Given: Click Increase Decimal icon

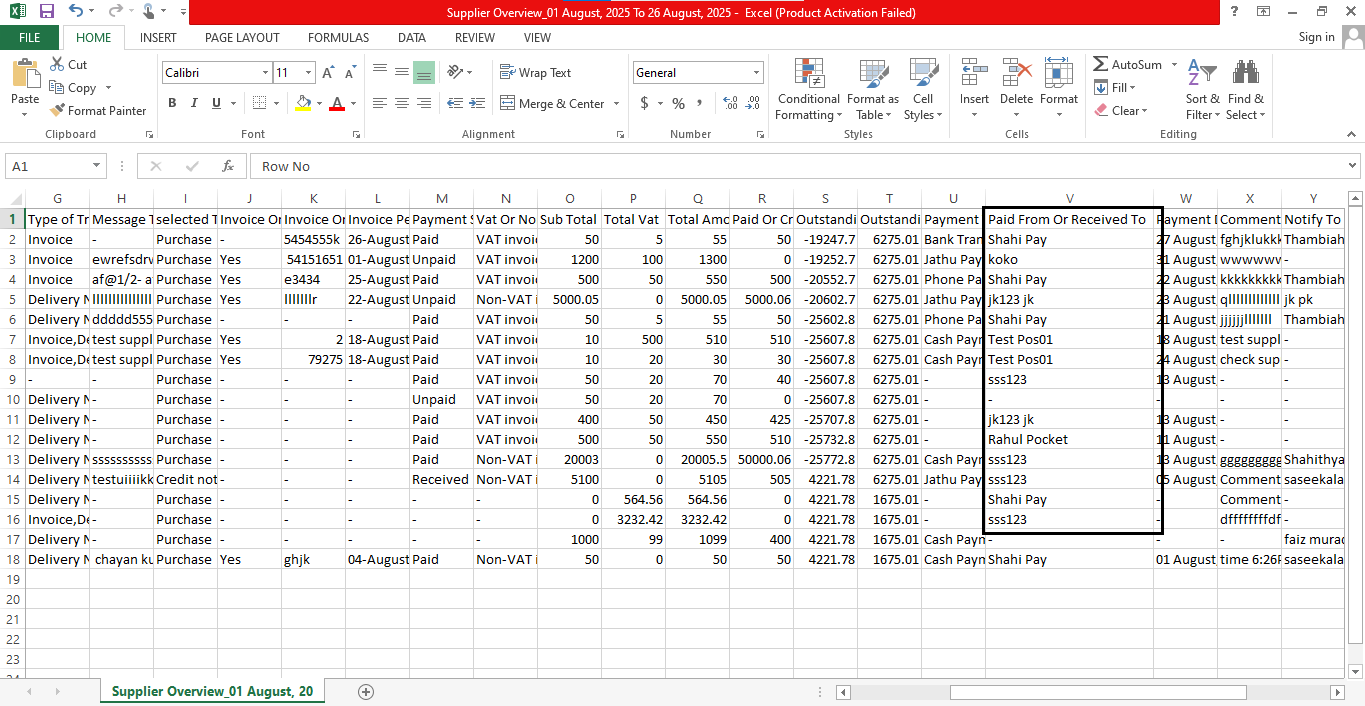Looking at the screenshot, I should click(x=729, y=103).
